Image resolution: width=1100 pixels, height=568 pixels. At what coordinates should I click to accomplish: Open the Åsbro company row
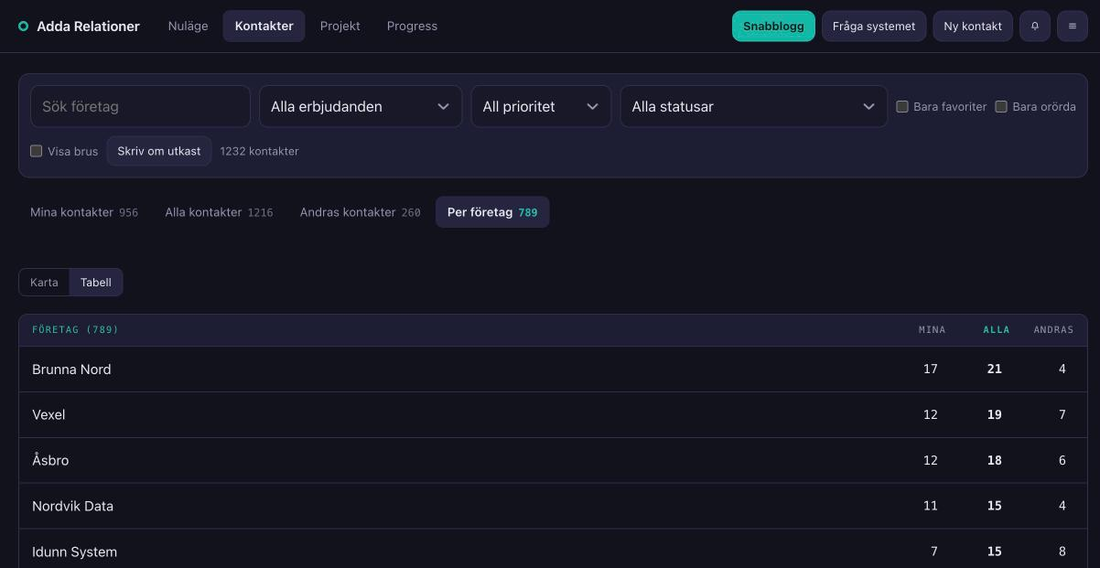(553, 460)
